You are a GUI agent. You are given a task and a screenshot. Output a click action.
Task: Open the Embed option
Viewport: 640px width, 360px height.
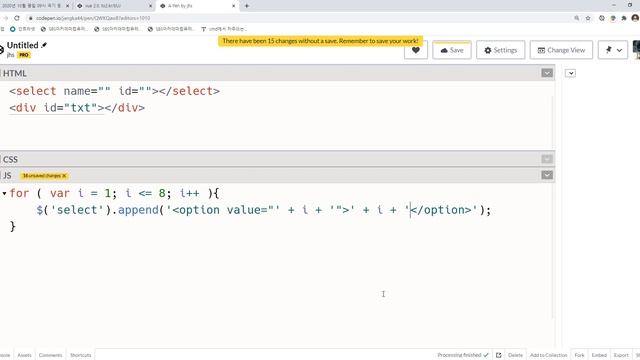coord(599,355)
